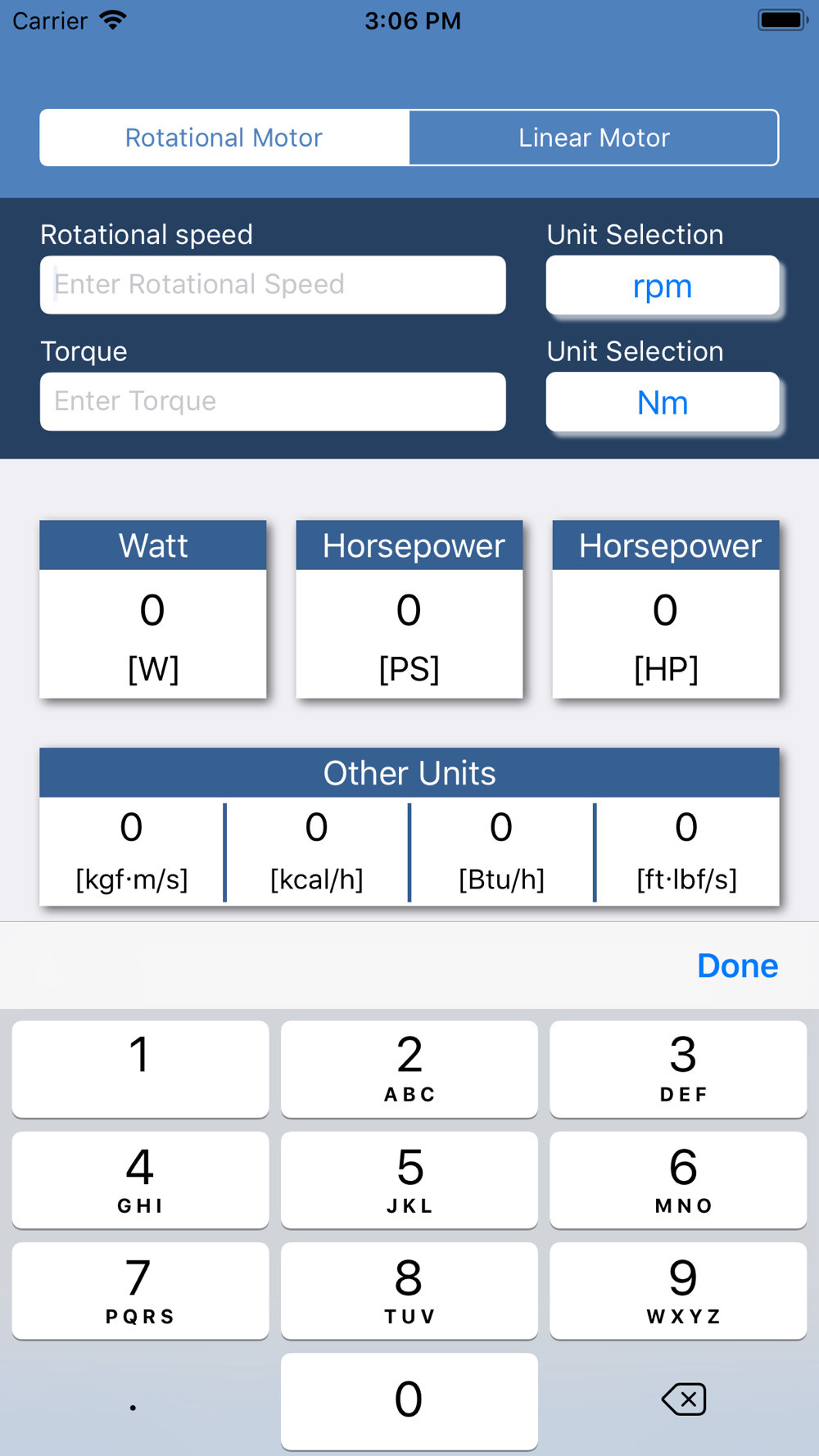Tap the decimal point key

[133, 1401]
